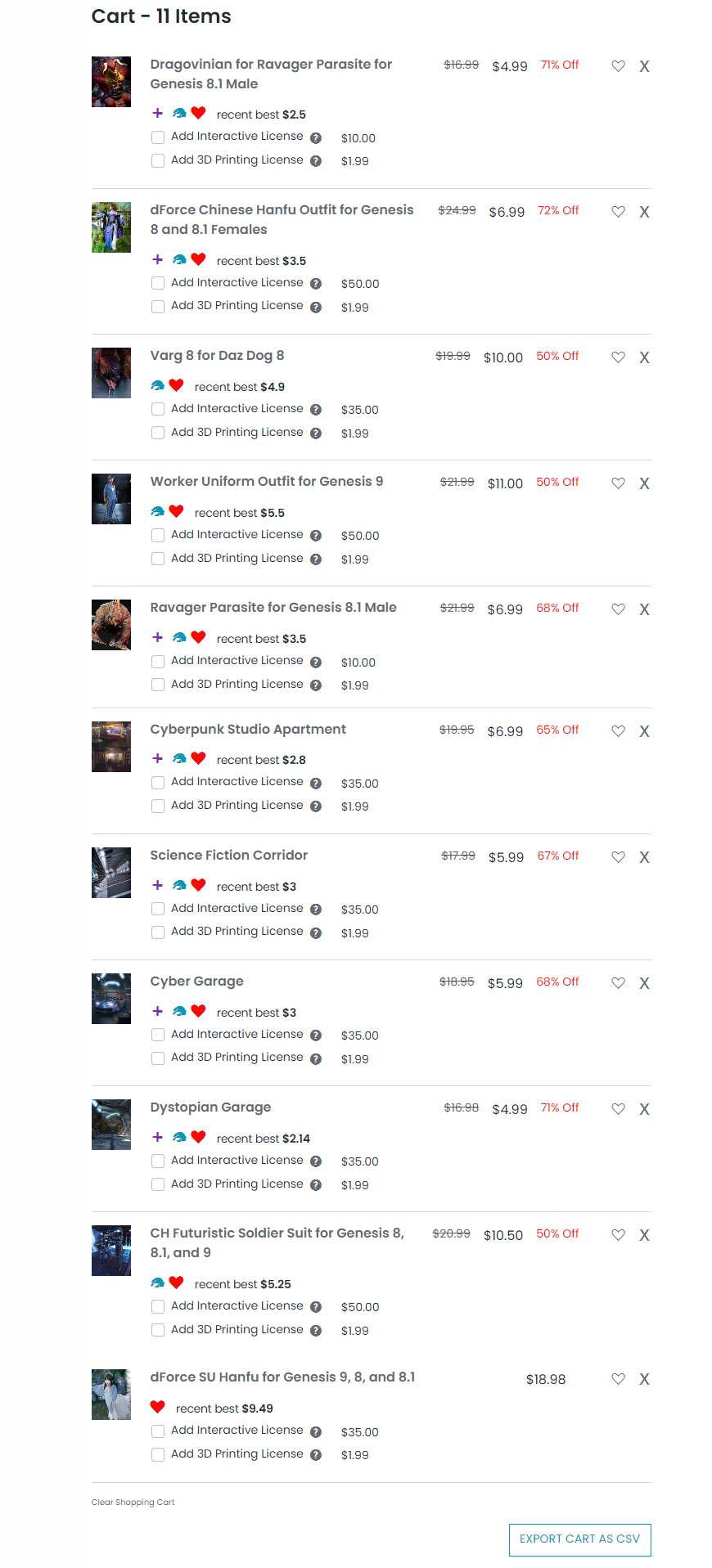The height and width of the screenshot is (1568, 712).
Task: Click teal dolphin icon under Cyber Garage
Action: 179,1011
